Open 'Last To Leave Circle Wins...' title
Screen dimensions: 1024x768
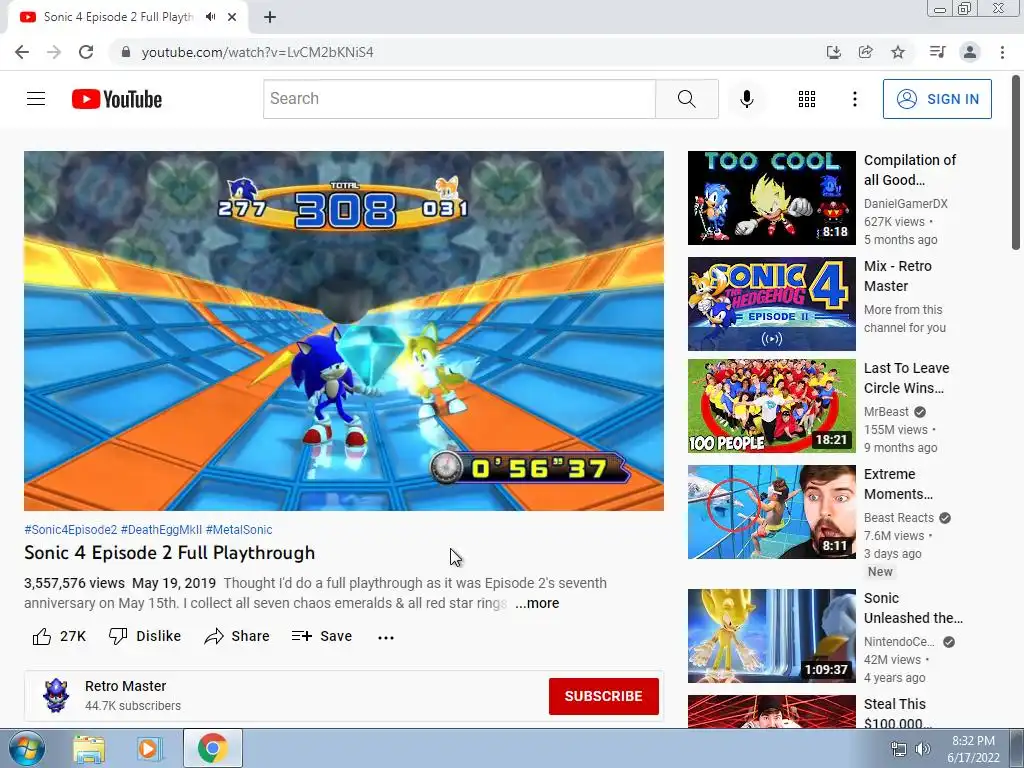tap(906, 378)
